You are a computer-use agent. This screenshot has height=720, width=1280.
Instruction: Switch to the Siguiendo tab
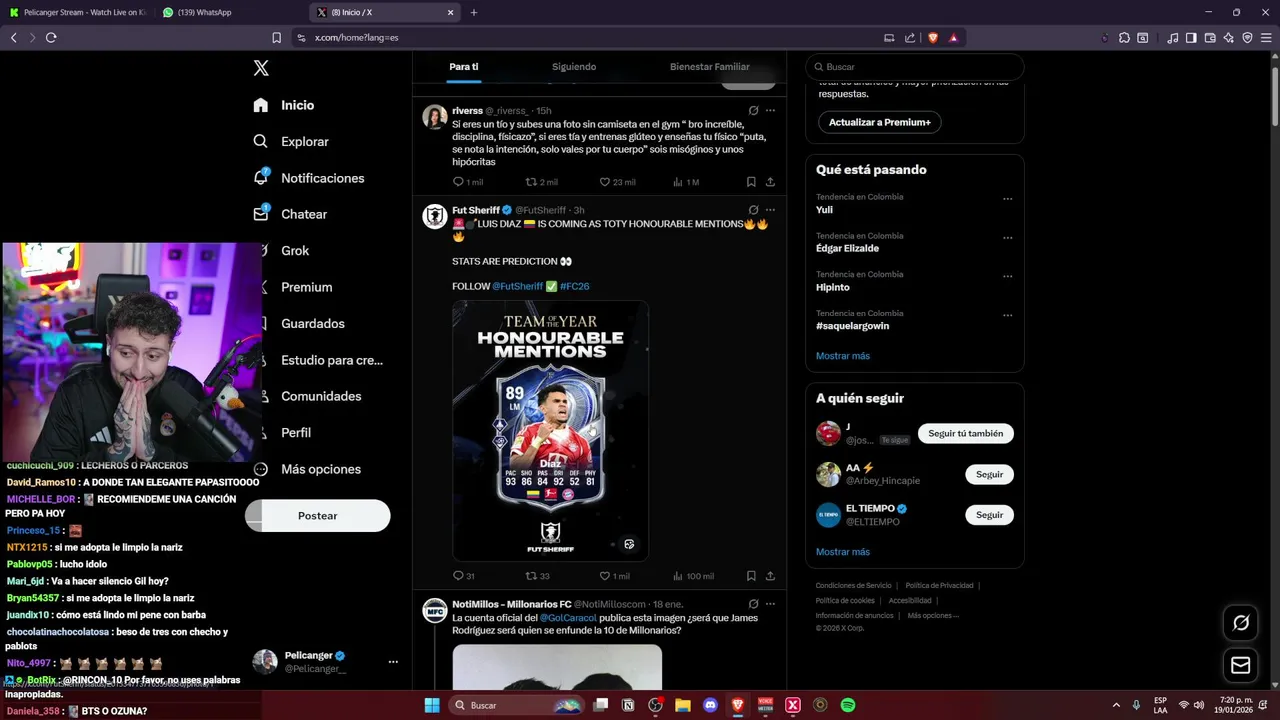(574, 67)
